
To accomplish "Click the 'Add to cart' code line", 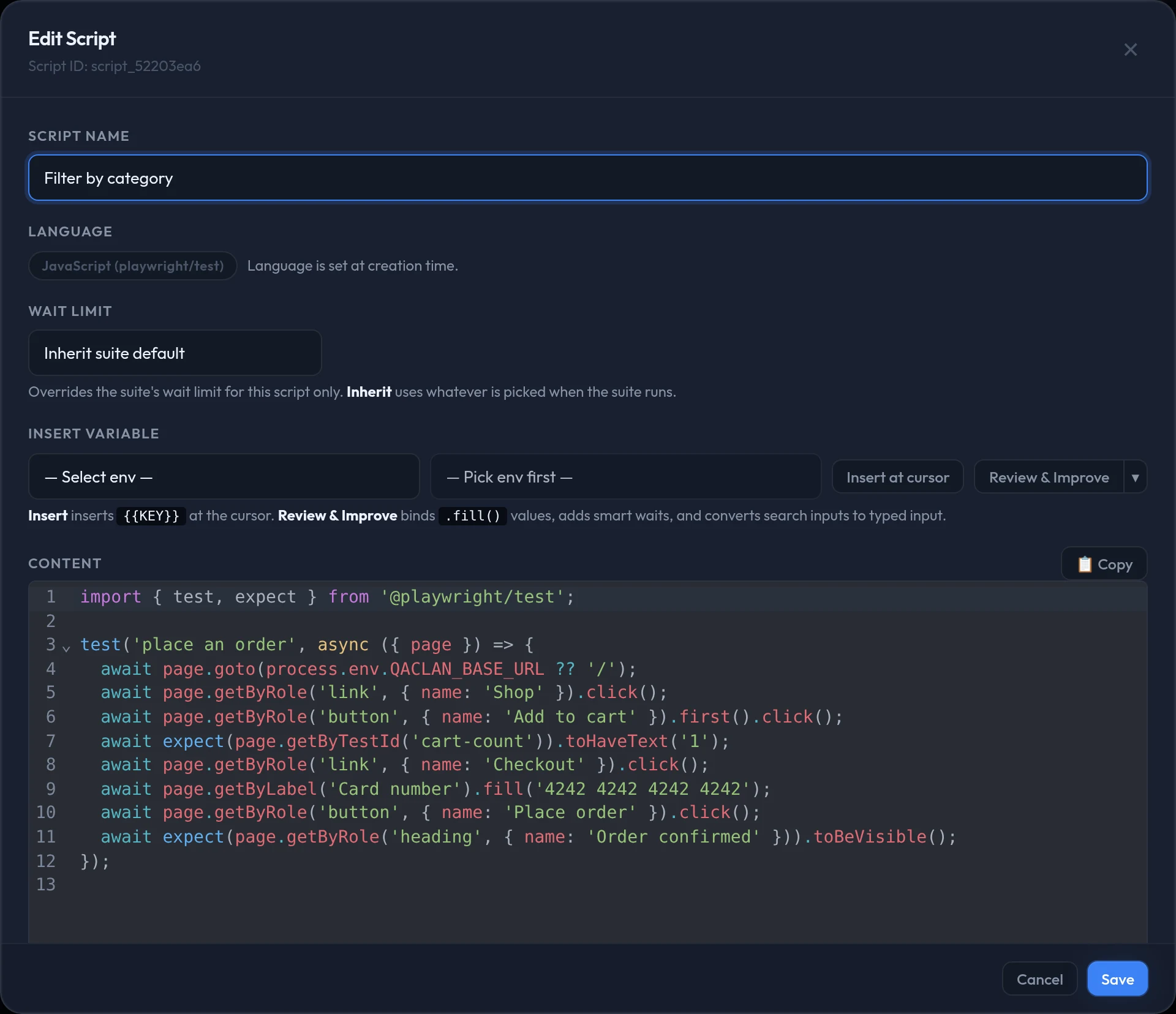I will (472, 716).
